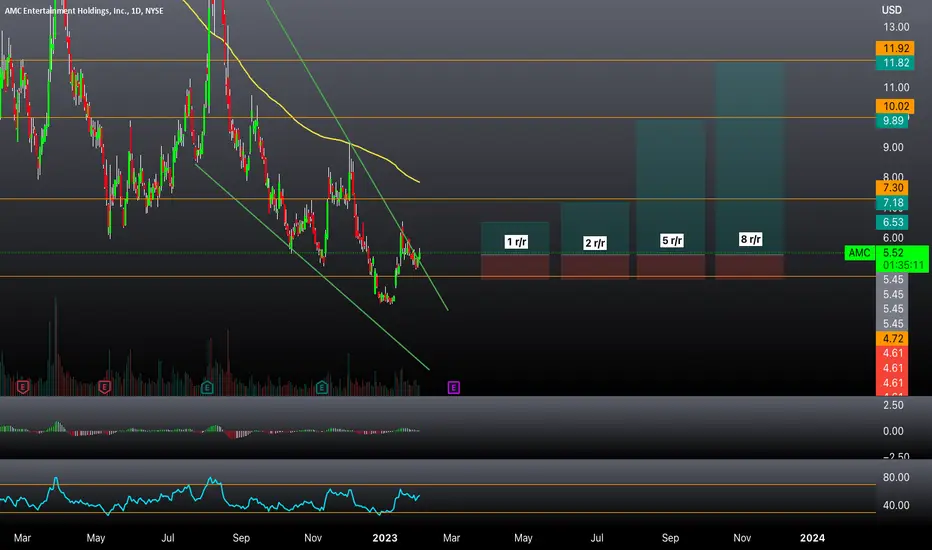Click the 13.00 price axis value
The image size is (932, 550).
point(896,27)
